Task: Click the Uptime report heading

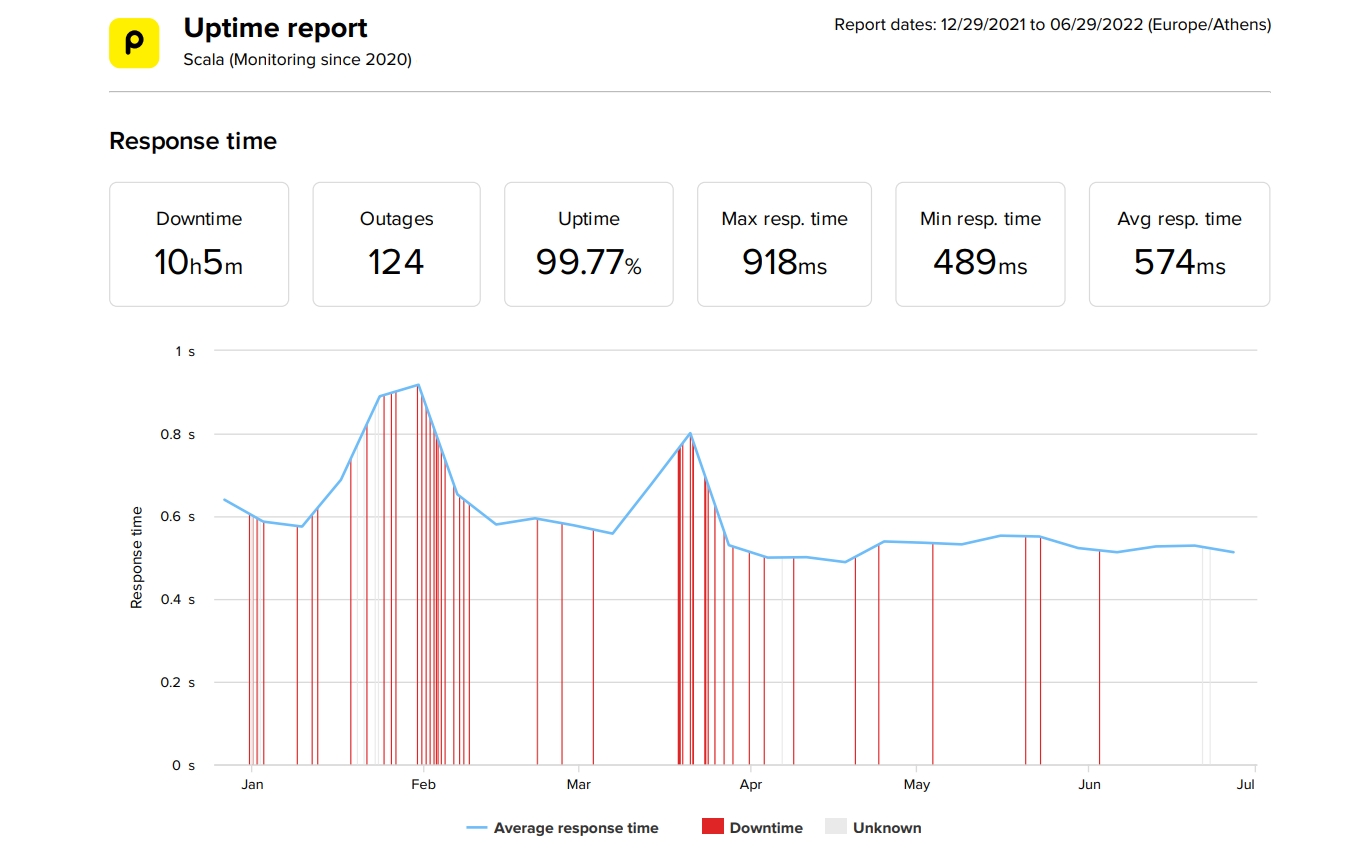Action: [x=276, y=28]
